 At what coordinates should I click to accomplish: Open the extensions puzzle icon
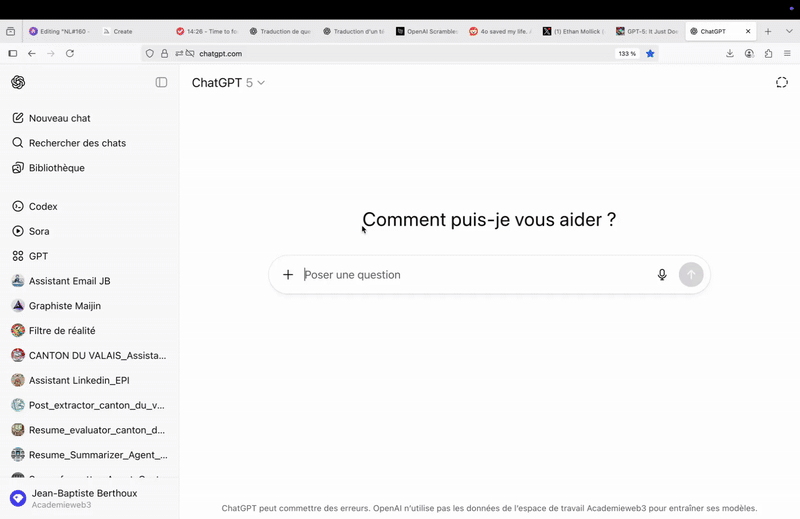[768, 53]
